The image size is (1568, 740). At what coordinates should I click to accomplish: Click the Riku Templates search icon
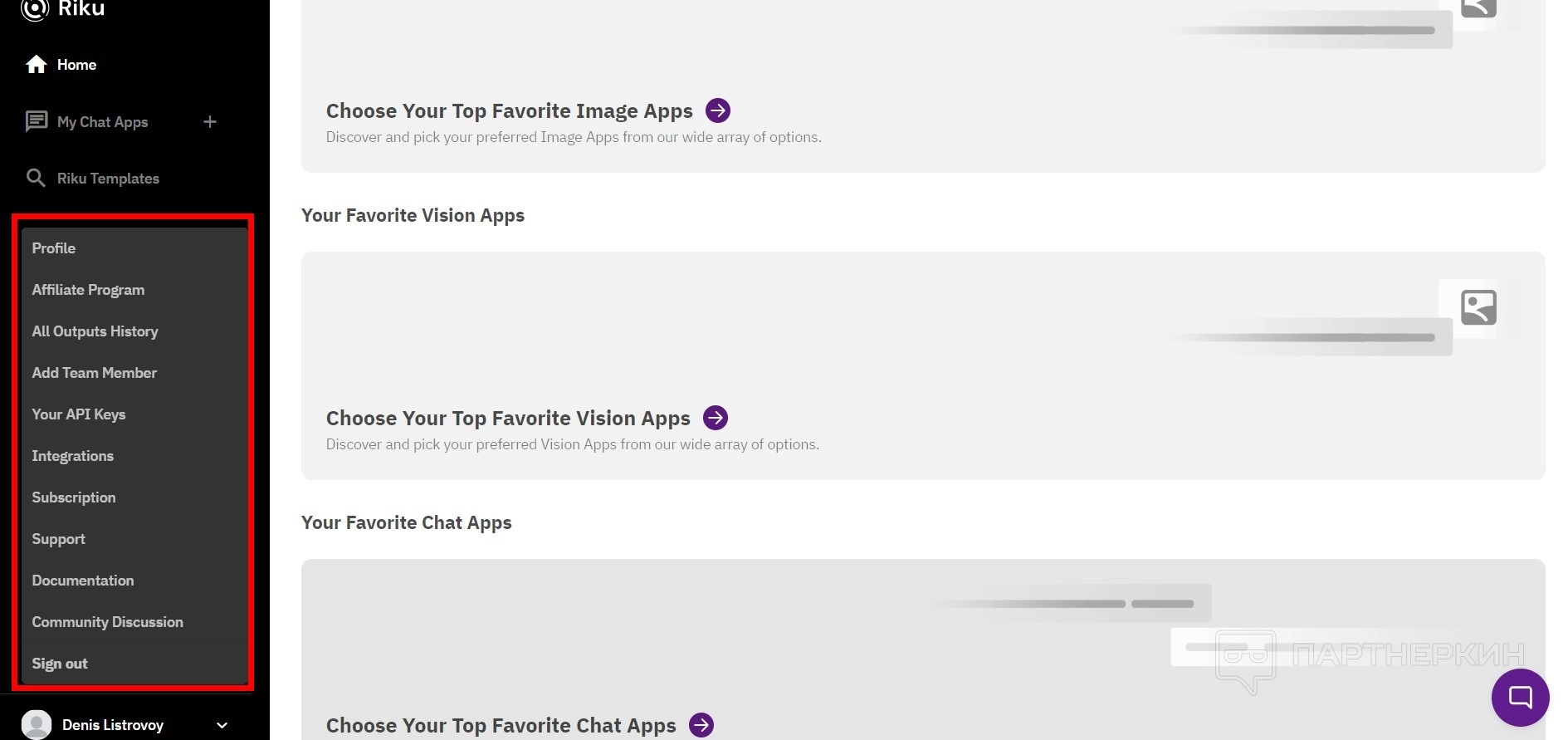(x=36, y=179)
